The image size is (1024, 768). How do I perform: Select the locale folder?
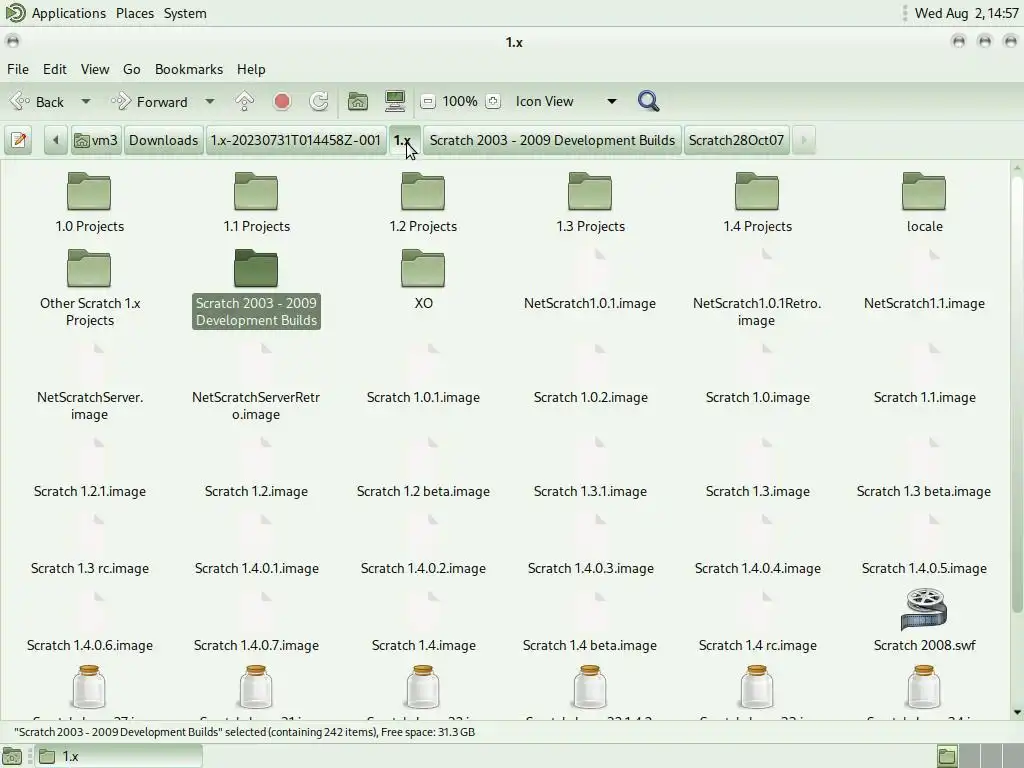(x=924, y=202)
